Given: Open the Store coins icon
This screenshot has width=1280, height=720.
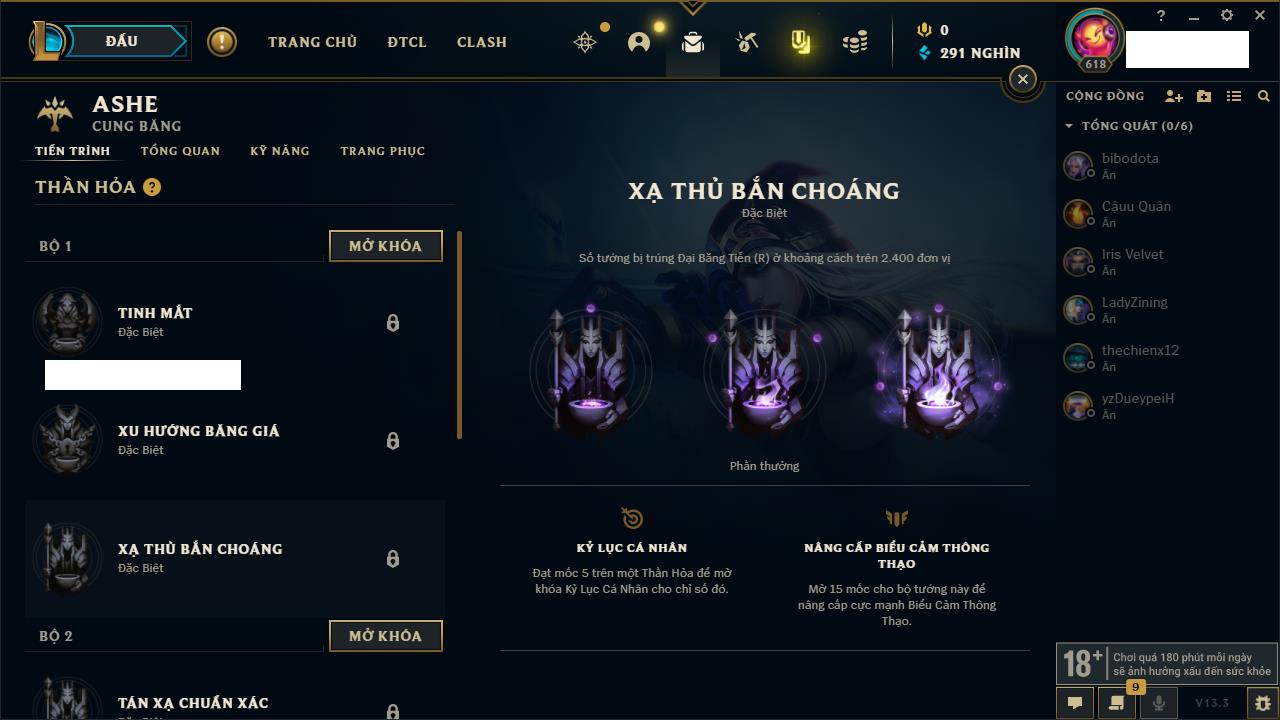Looking at the screenshot, I should pos(855,42).
